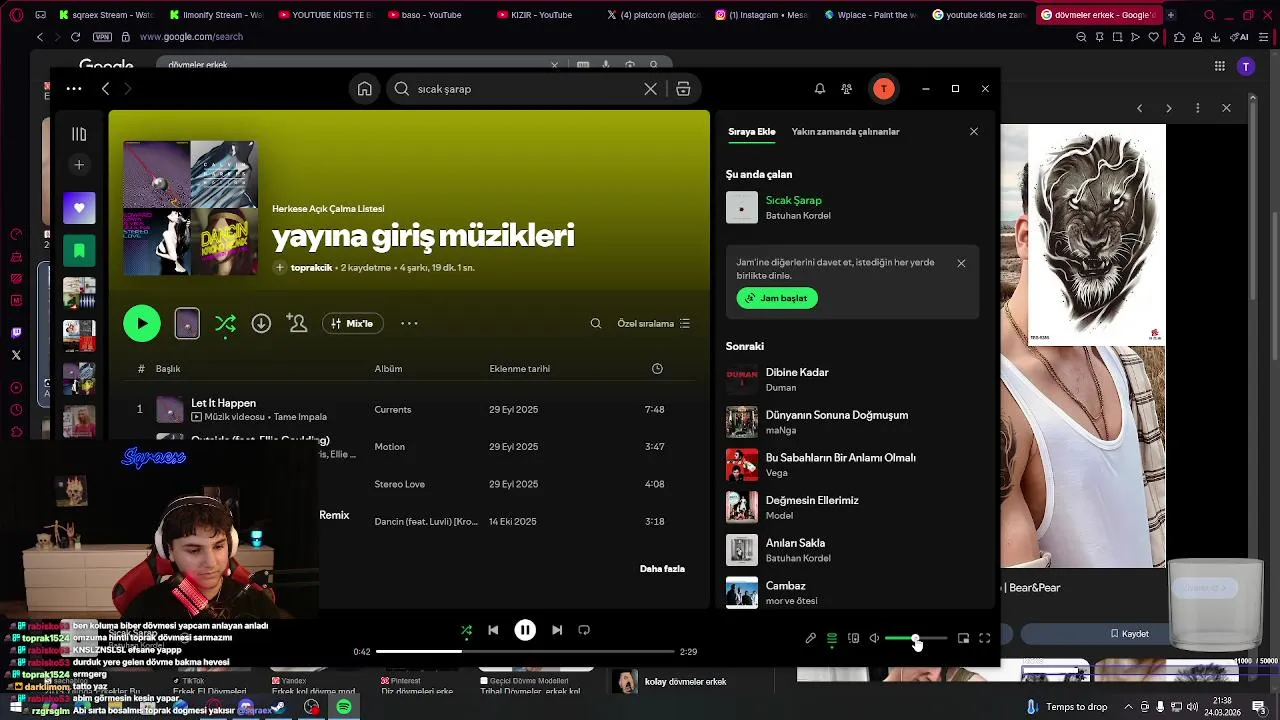Mute Spotify with the speaker icon
Image resolution: width=1280 pixels, height=720 pixels.
coord(874,638)
